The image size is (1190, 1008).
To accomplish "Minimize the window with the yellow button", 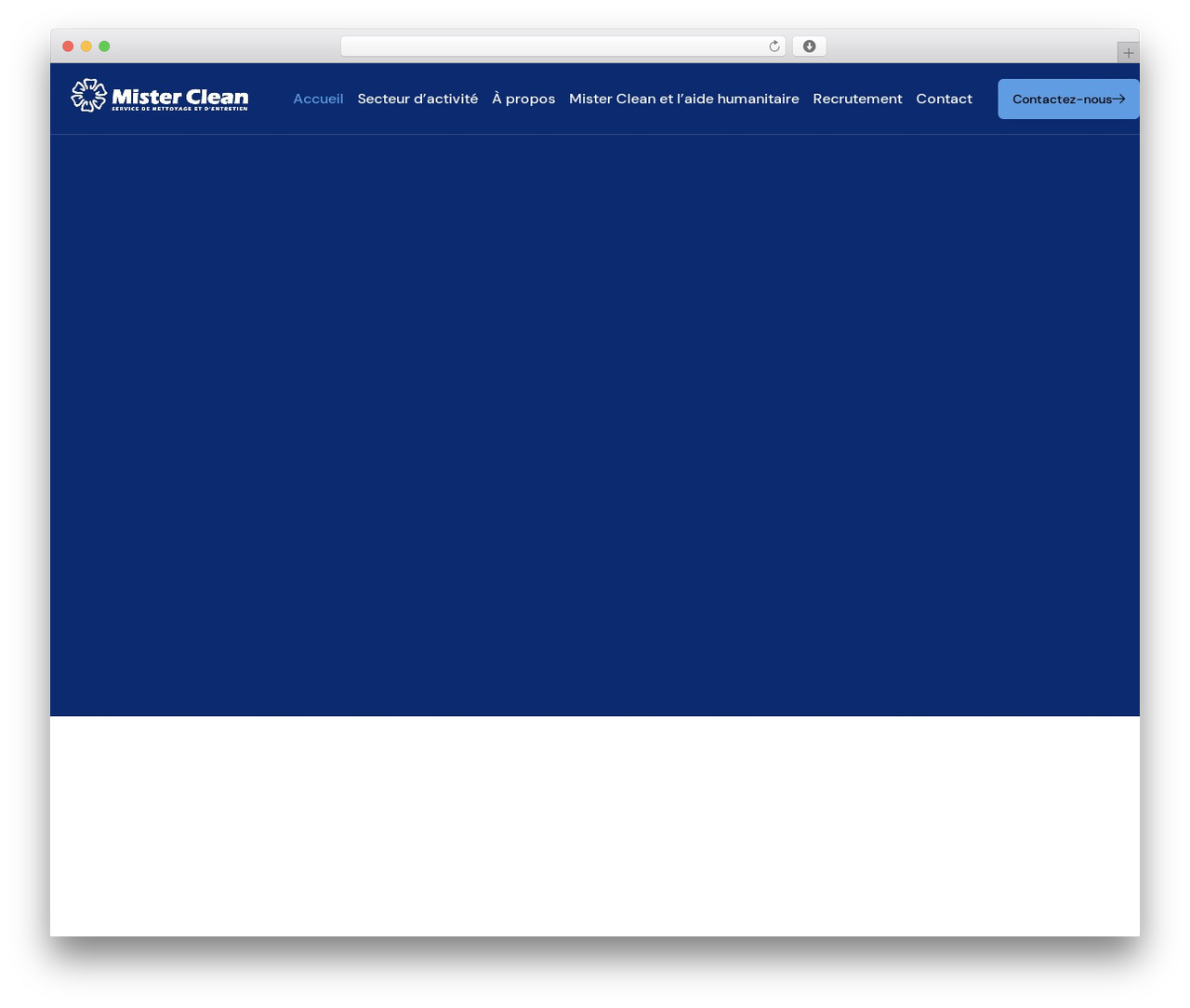I will [86, 46].
